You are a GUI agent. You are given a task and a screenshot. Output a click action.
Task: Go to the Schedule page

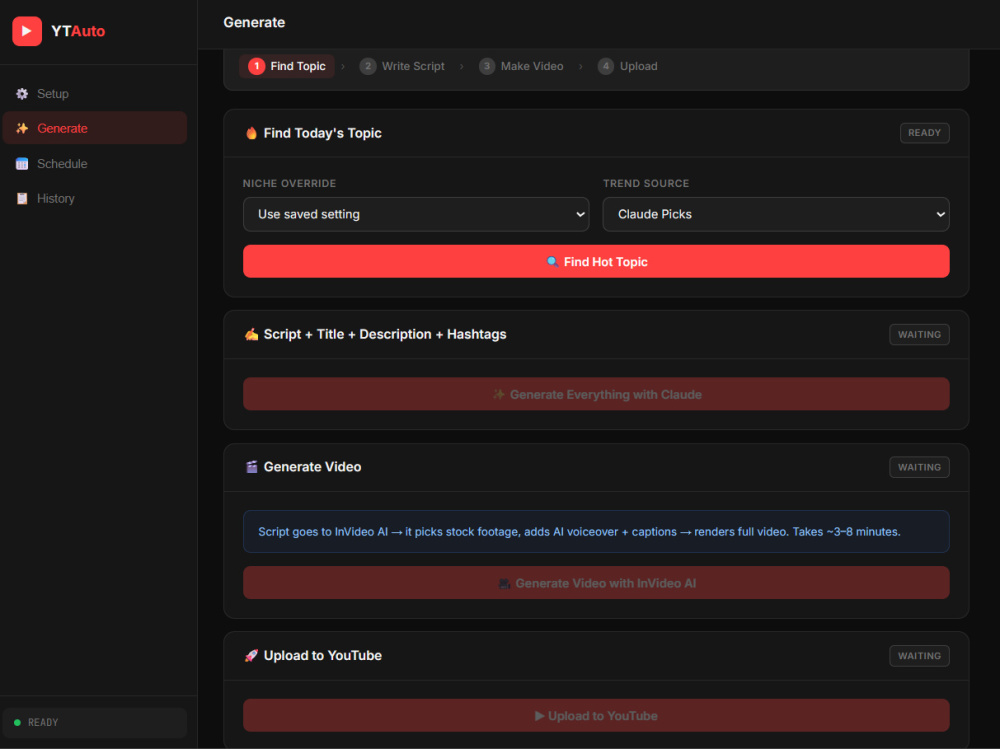(x=94, y=163)
